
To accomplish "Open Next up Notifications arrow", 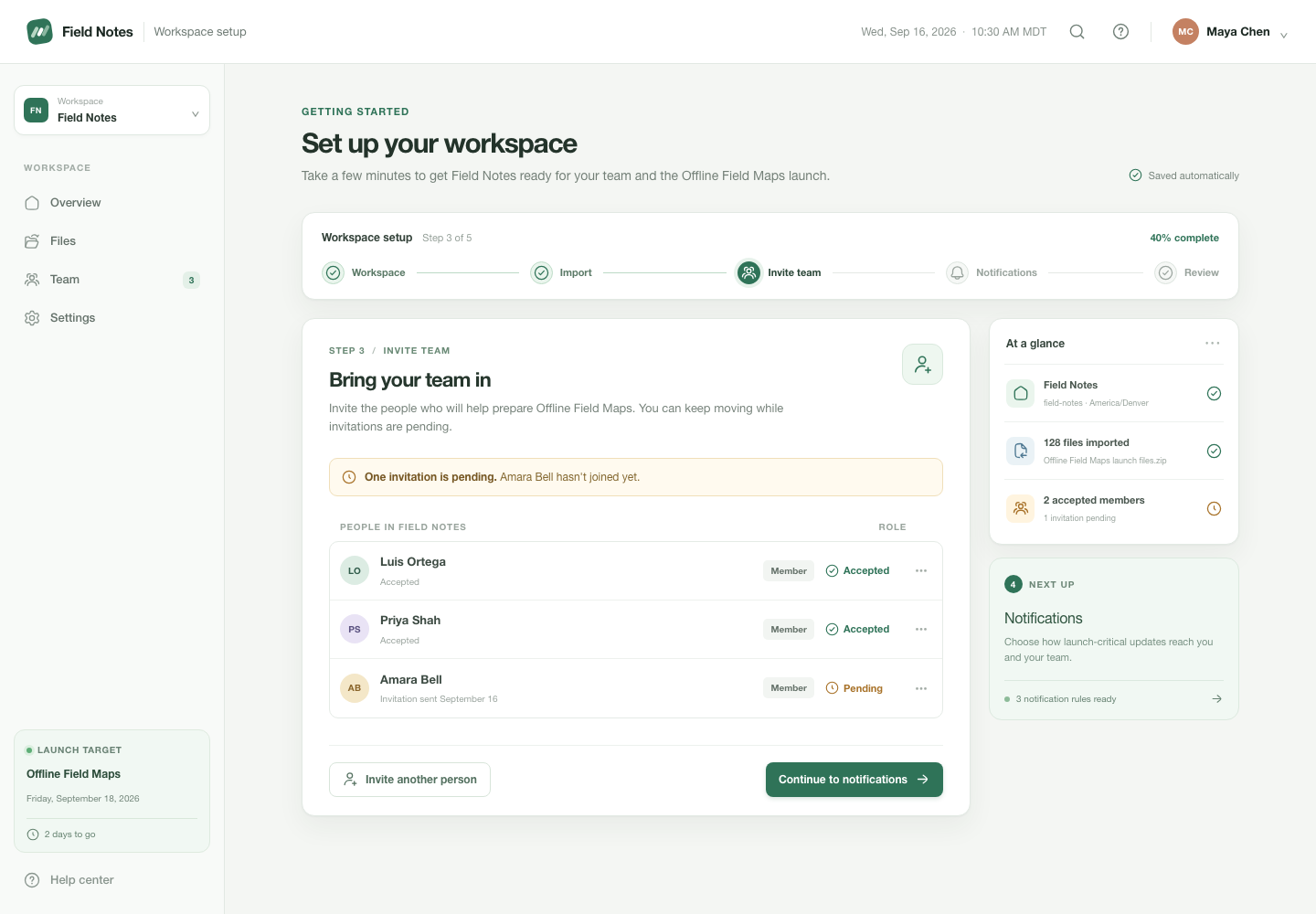I will pyautogui.click(x=1216, y=699).
